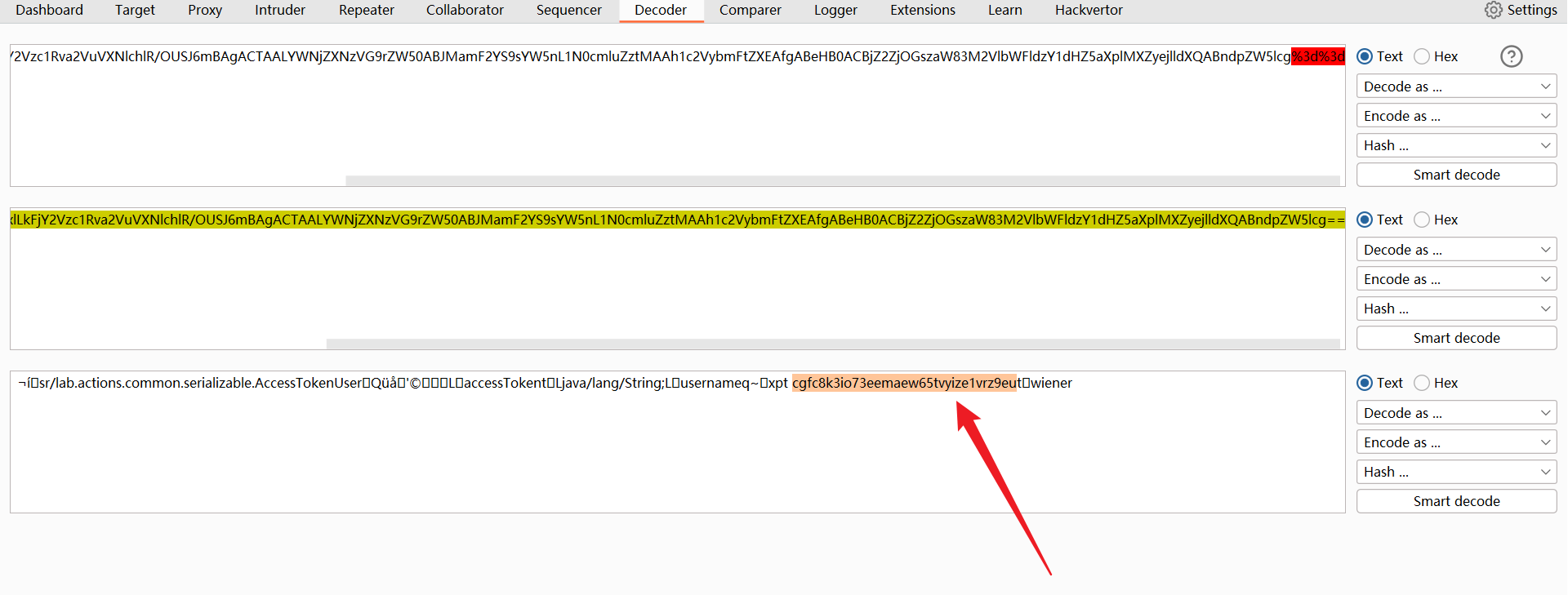The width and height of the screenshot is (1568, 595).
Task: Open the Sequencer tab
Action: point(569,10)
